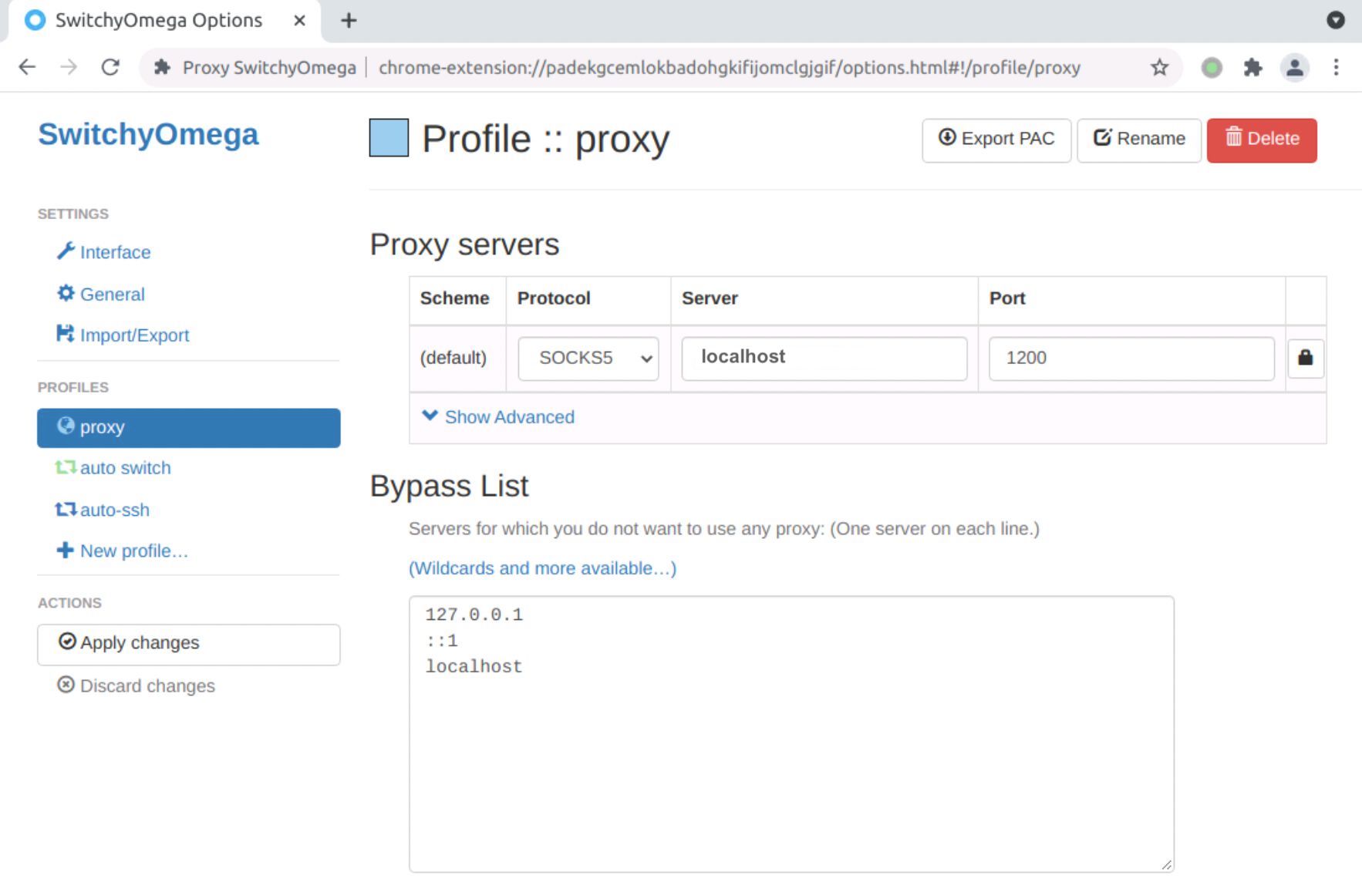Open the Chrome three-dot menu
This screenshot has height=896, width=1362.
coord(1336,68)
